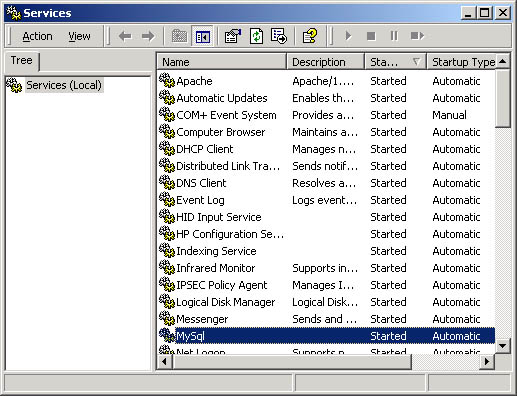Click the 'Logs event…' description text
The height and width of the screenshot is (396, 517).
pyautogui.click(x=324, y=200)
